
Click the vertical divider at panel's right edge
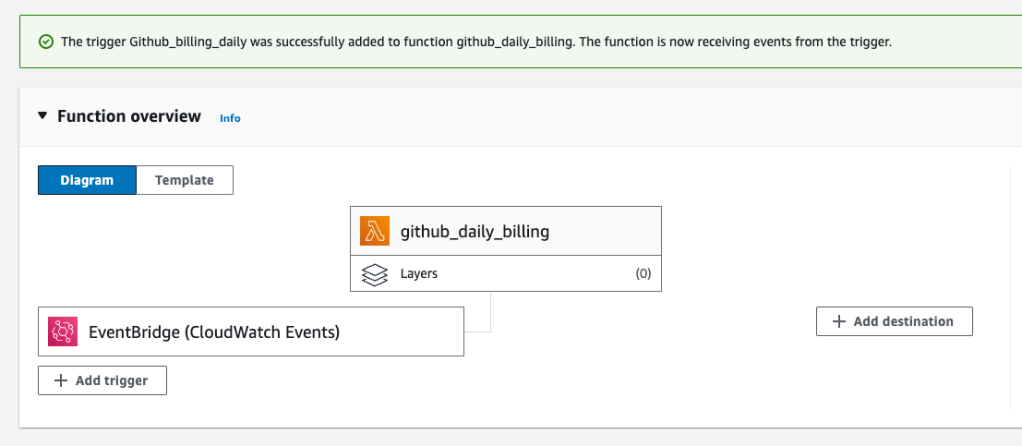click(1011, 290)
